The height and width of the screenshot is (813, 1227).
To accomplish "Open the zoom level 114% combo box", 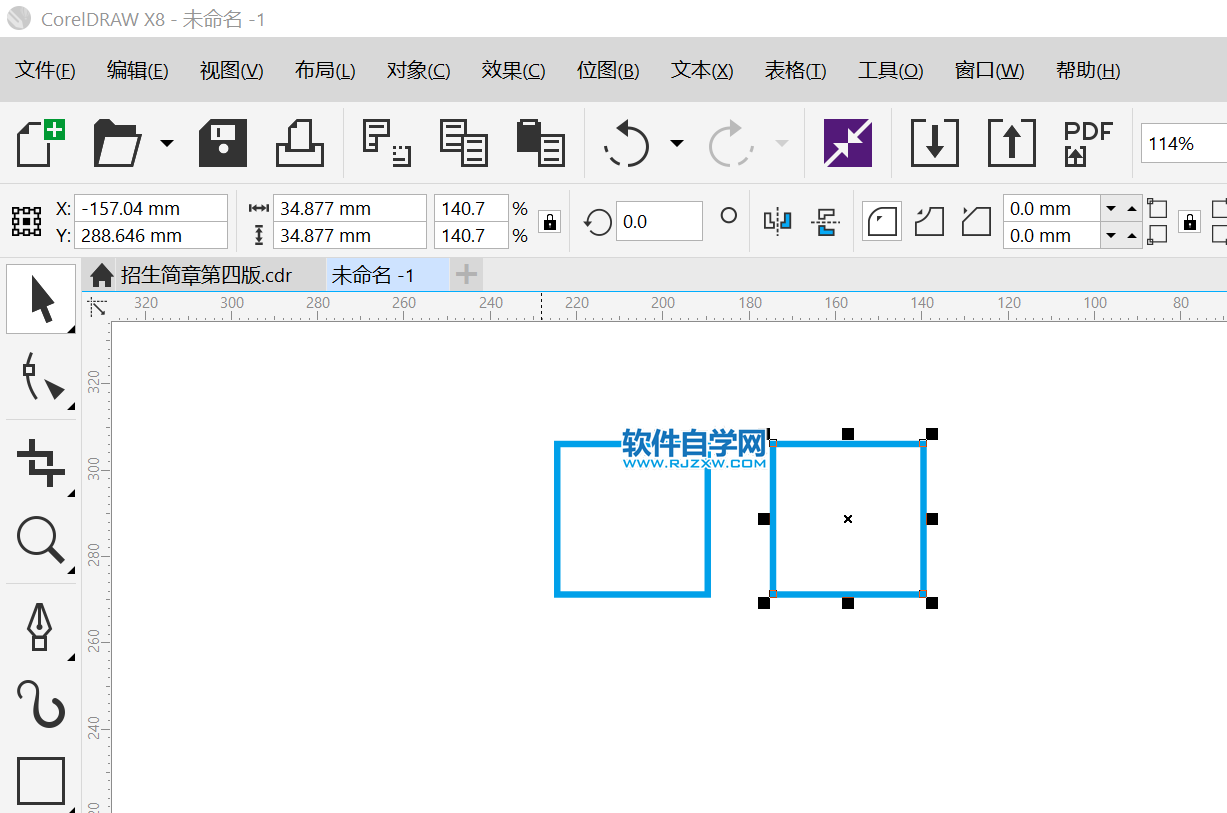I will point(1182,143).
